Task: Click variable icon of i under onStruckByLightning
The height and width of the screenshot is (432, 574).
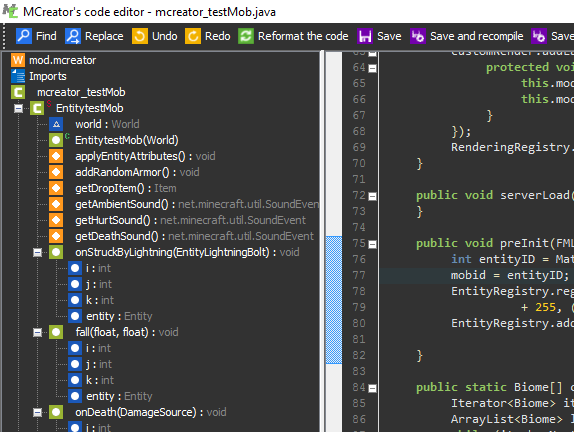Action: 75,268
